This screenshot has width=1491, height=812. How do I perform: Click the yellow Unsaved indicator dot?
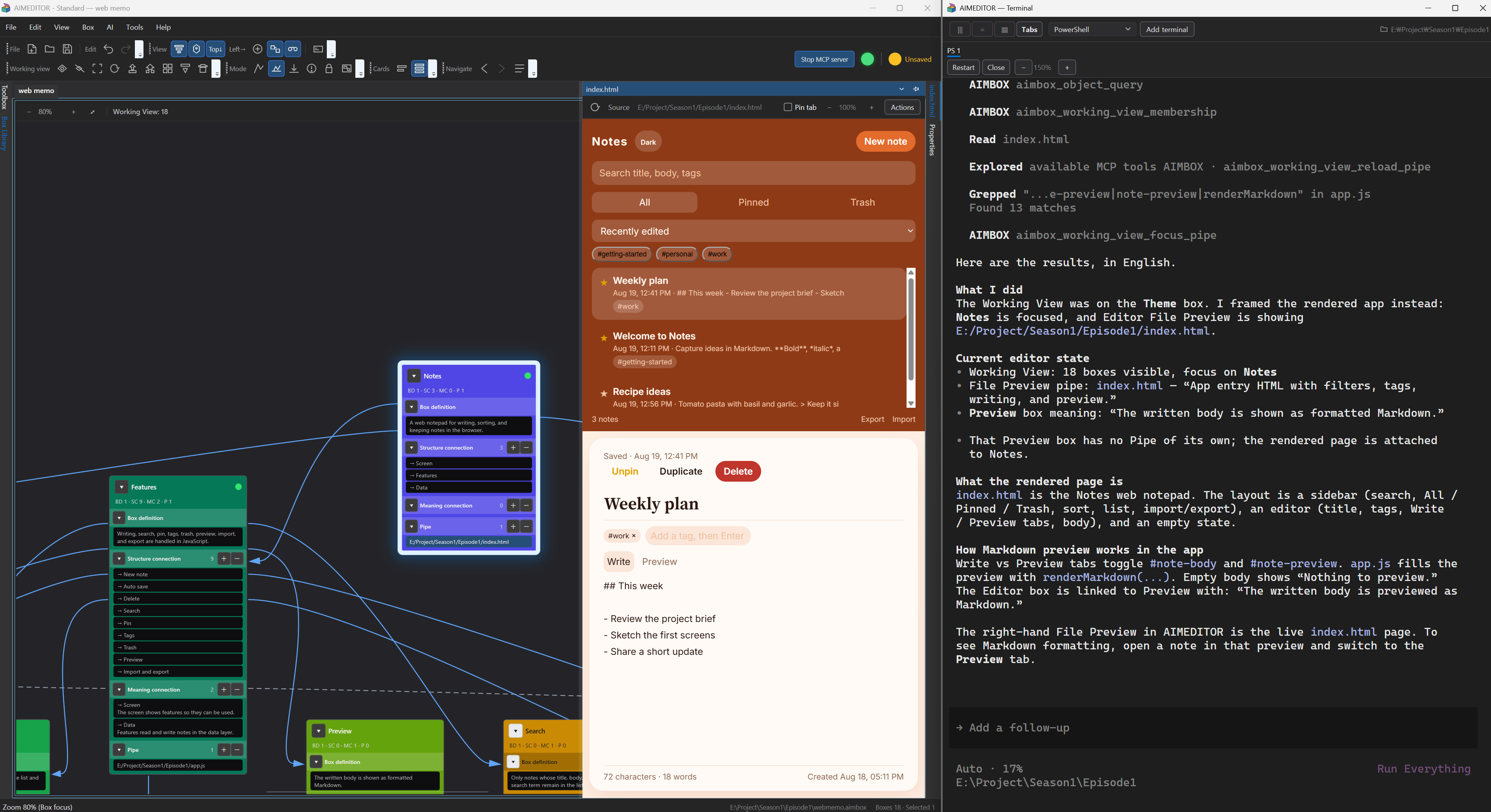(x=894, y=59)
